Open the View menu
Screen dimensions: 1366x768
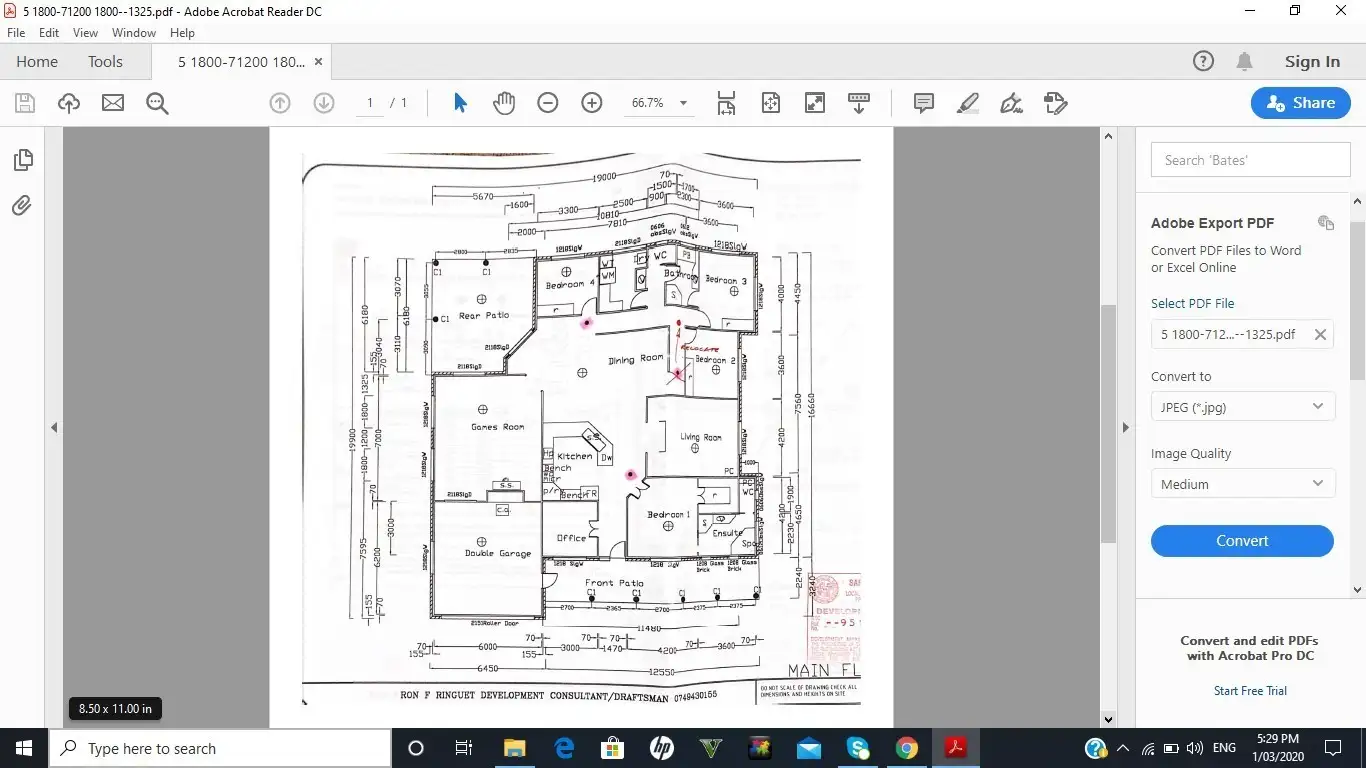[x=85, y=33]
